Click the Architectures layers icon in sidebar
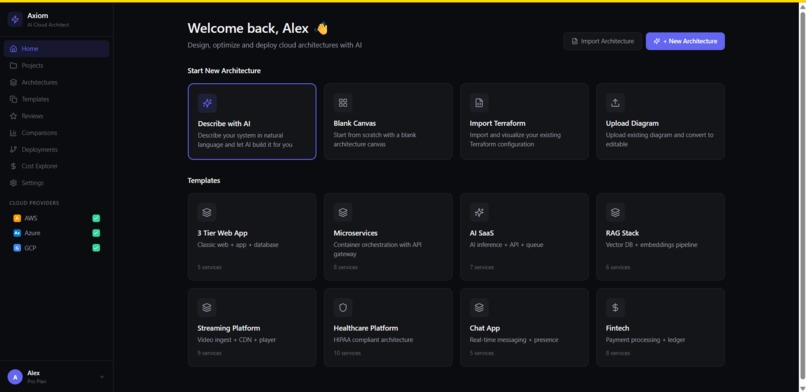Viewport: 806px width, 392px height. pyautogui.click(x=13, y=83)
